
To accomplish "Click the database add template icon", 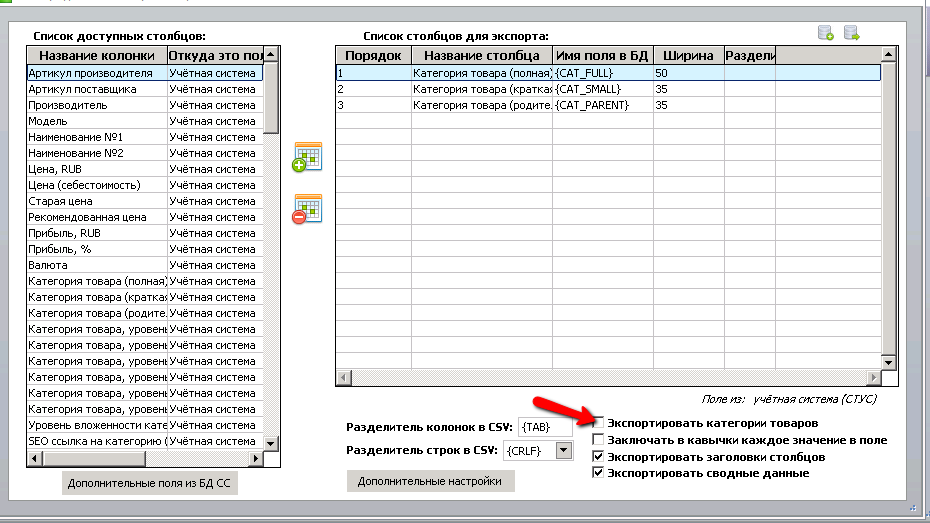I will tap(826, 33).
